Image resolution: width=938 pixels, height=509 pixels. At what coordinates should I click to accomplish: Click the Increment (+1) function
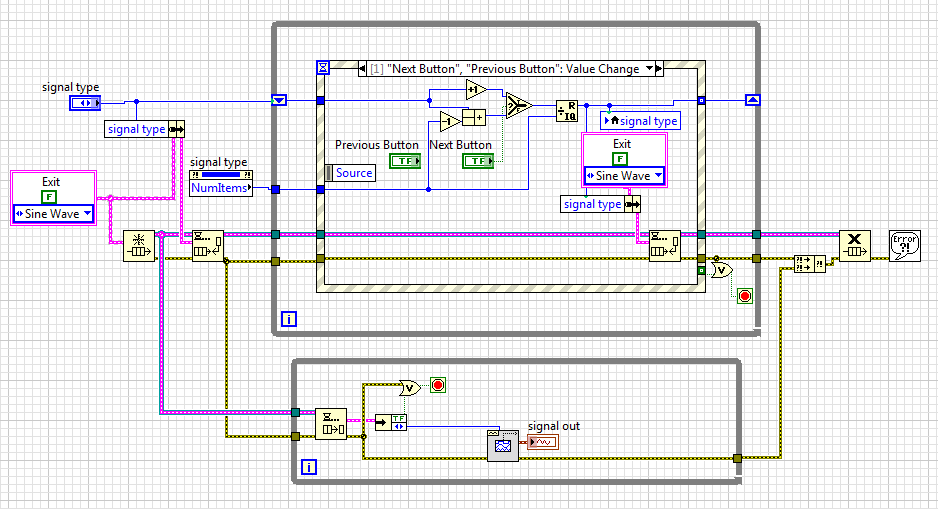pos(476,90)
